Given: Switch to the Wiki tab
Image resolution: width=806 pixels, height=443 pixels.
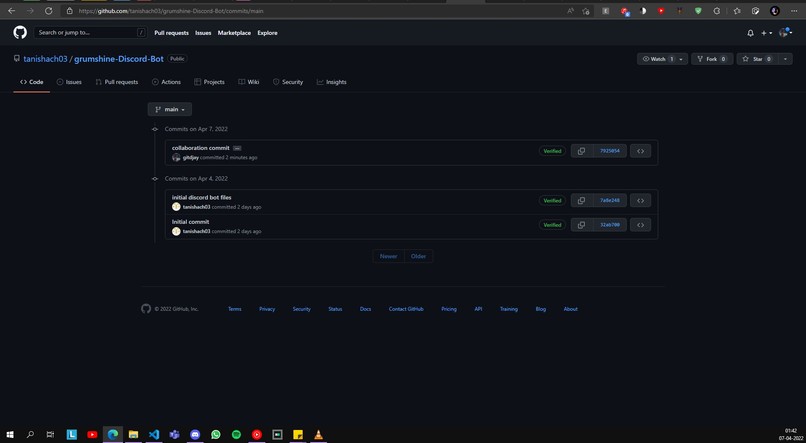Looking at the screenshot, I should pyautogui.click(x=249, y=82).
